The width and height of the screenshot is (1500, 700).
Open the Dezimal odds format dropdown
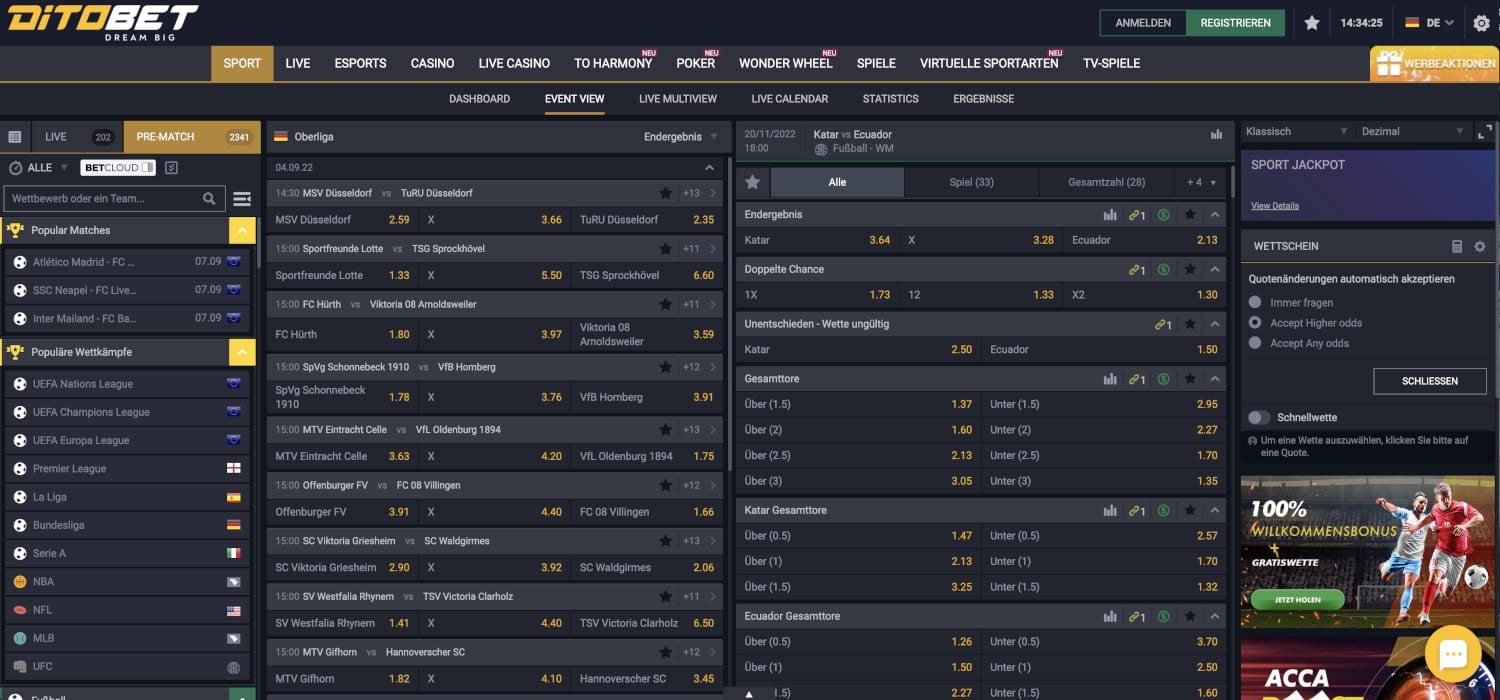(1413, 132)
